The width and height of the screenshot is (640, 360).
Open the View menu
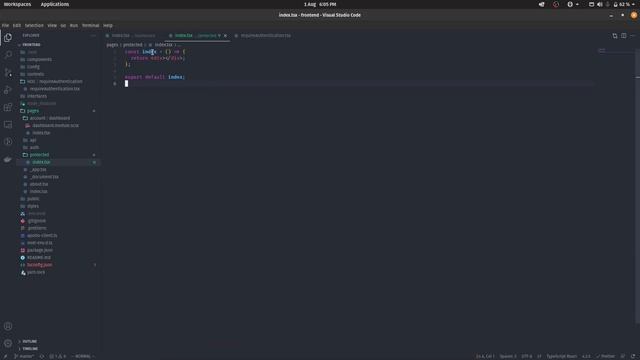click(52, 25)
